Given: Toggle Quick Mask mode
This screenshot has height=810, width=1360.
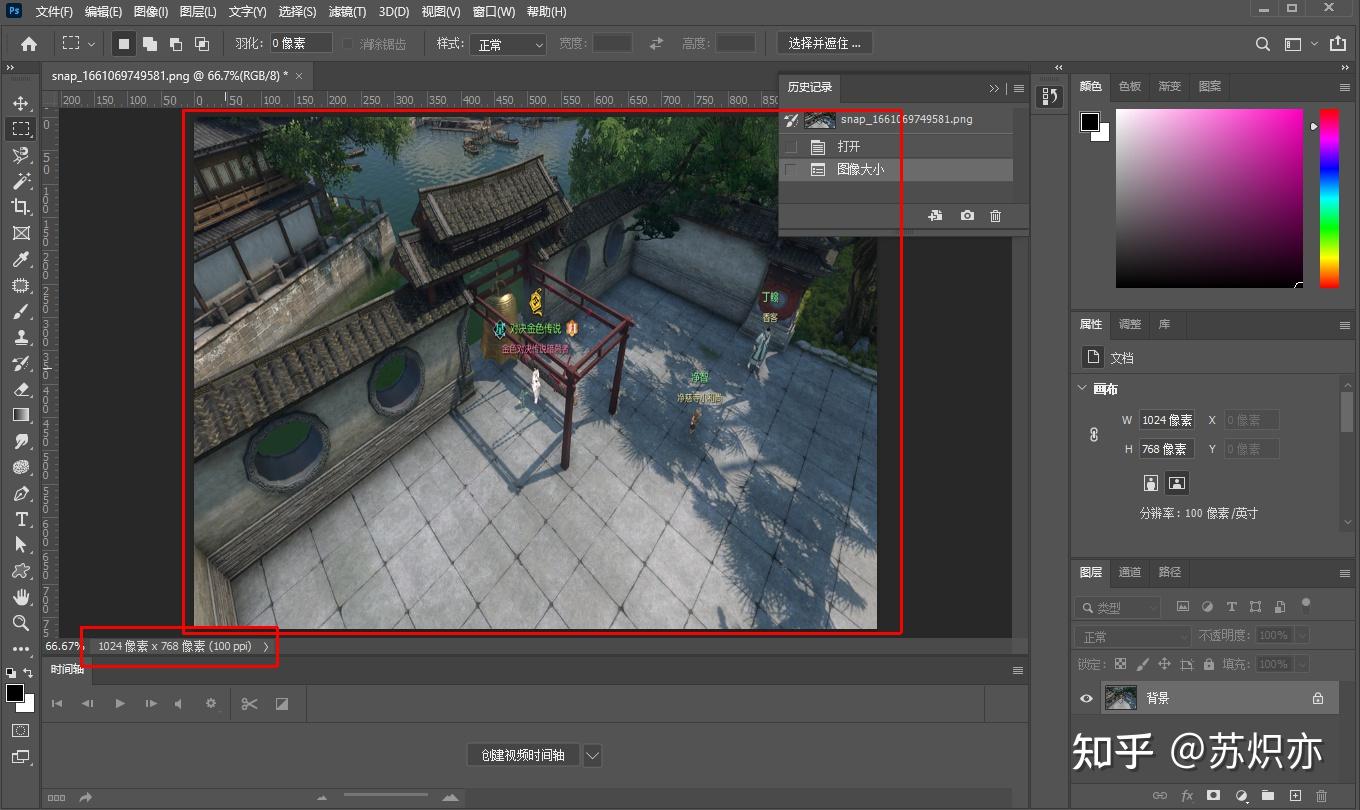Looking at the screenshot, I should (x=20, y=731).
